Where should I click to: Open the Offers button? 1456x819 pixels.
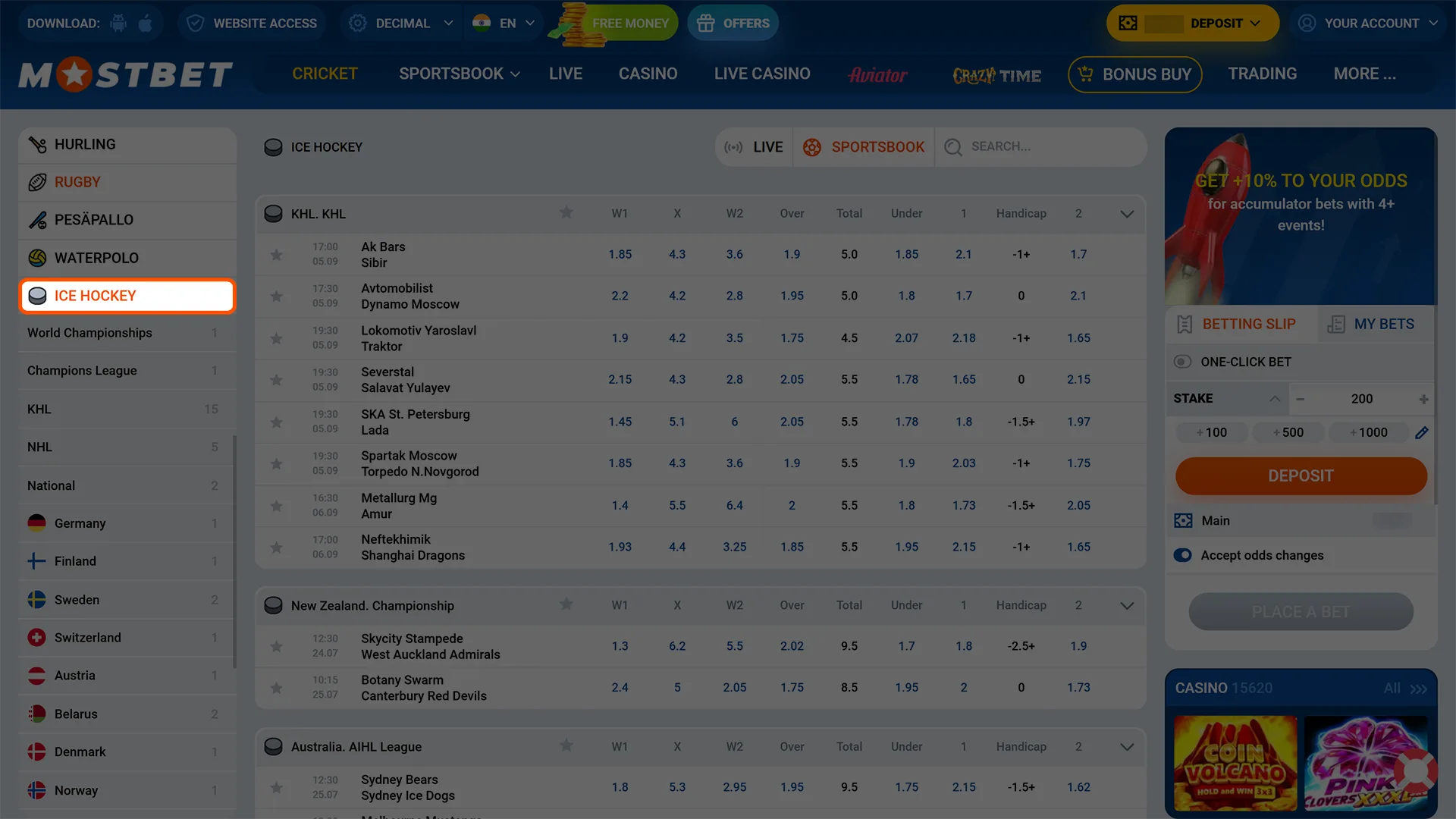click(x=733, y=23)
